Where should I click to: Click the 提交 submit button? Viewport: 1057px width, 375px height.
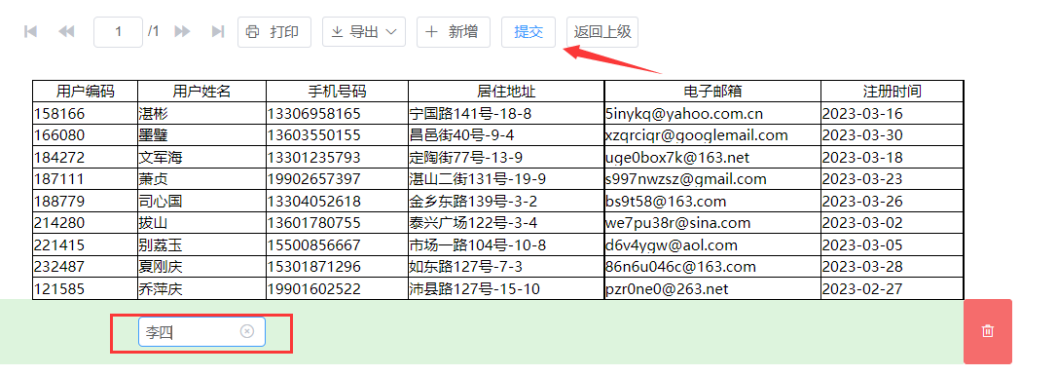(x=528, y=32)
